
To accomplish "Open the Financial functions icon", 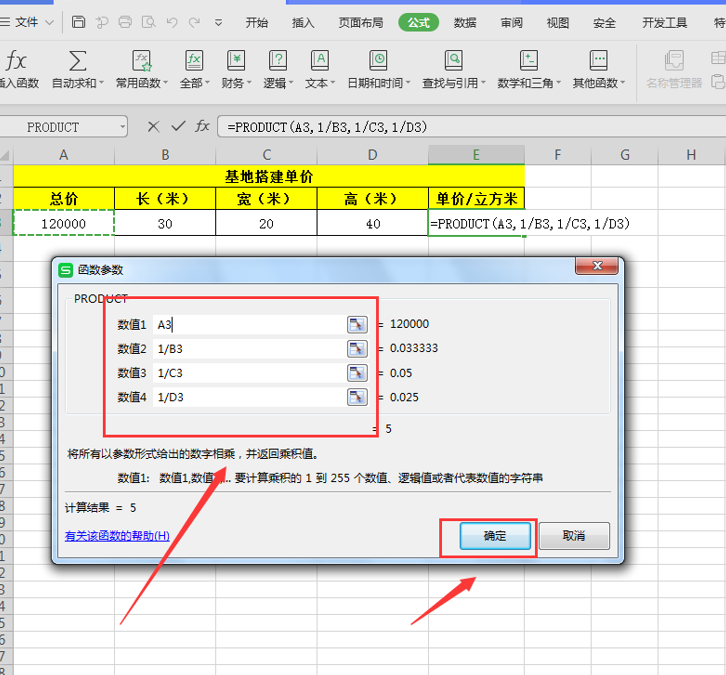I will point(236,61).
